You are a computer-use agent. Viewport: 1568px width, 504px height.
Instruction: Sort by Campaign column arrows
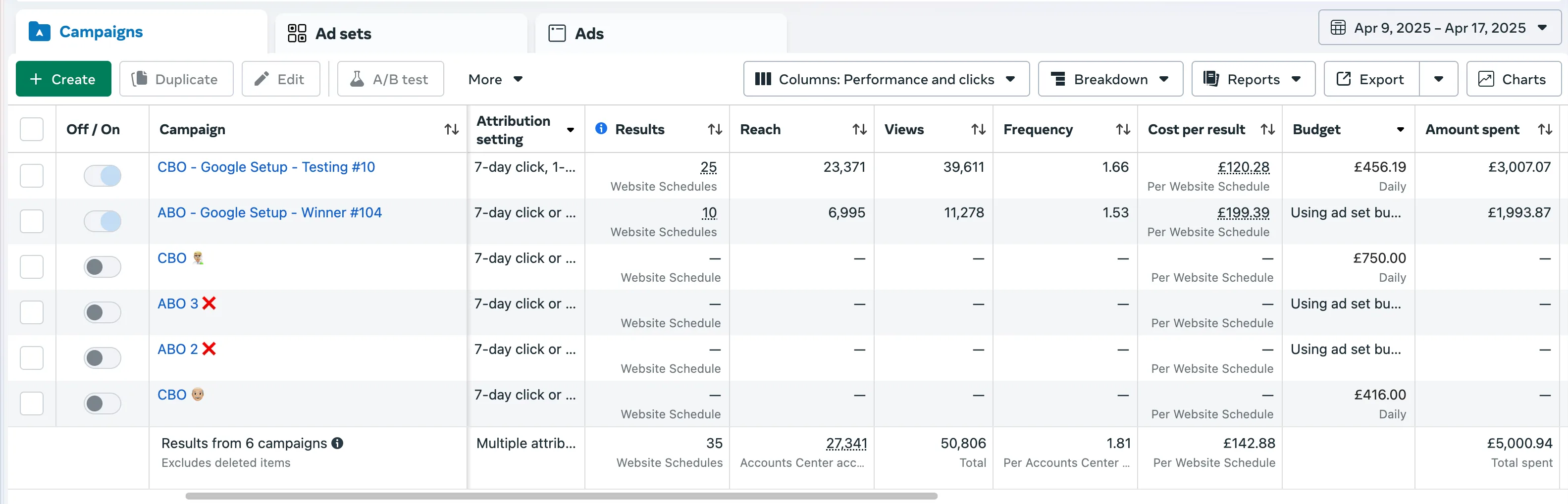tap(451, 129)
